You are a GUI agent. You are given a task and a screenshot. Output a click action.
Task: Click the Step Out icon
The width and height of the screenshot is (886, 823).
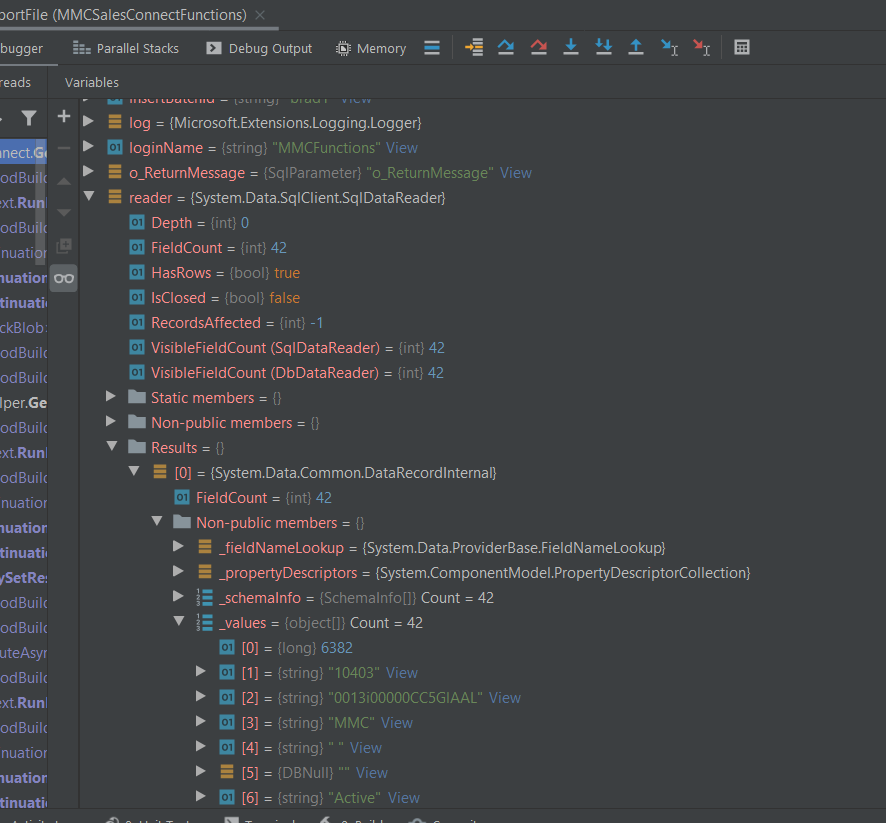pos(636,47)
